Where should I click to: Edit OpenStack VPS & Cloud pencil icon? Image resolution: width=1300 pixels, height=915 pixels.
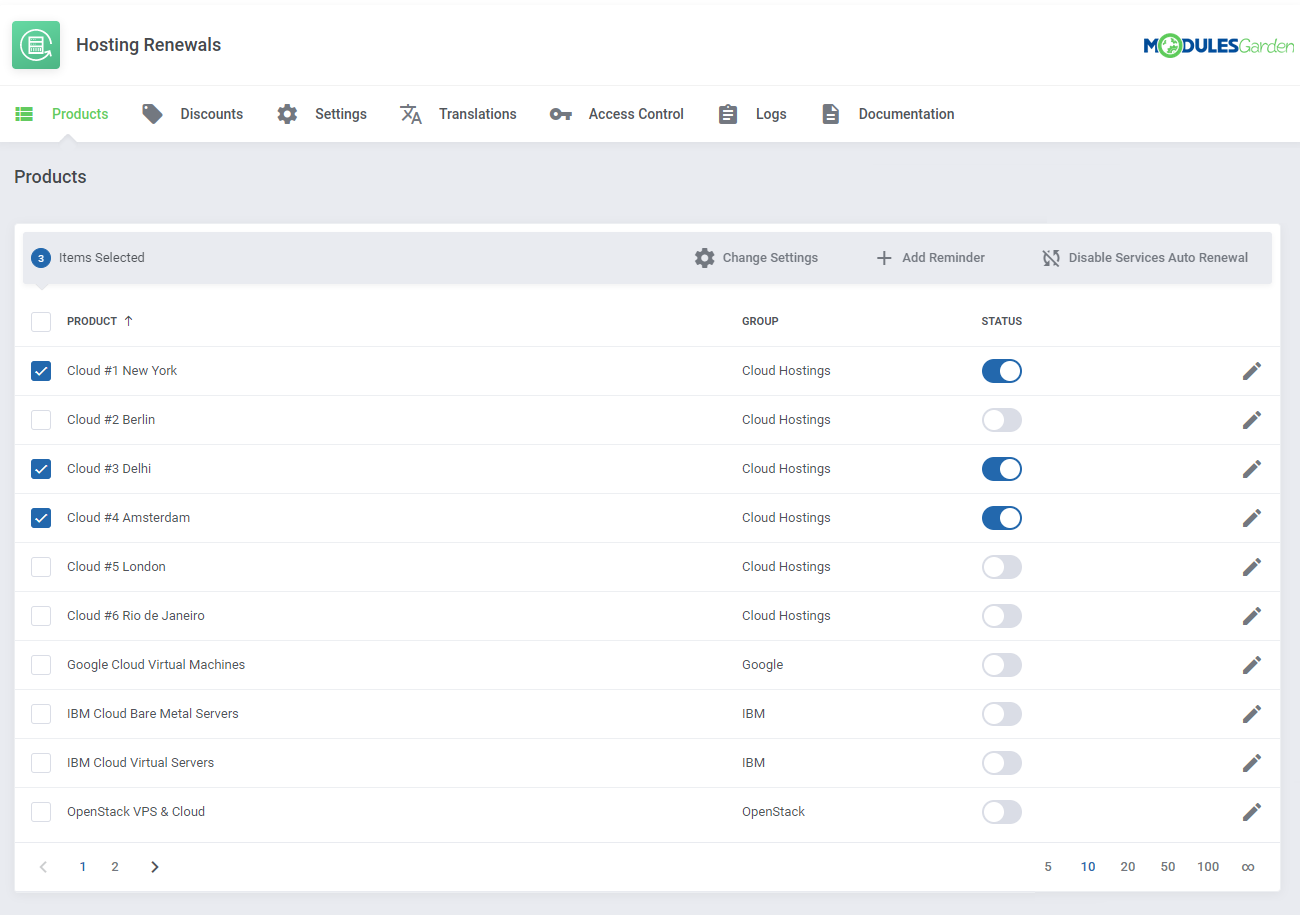click(1252, 812)
